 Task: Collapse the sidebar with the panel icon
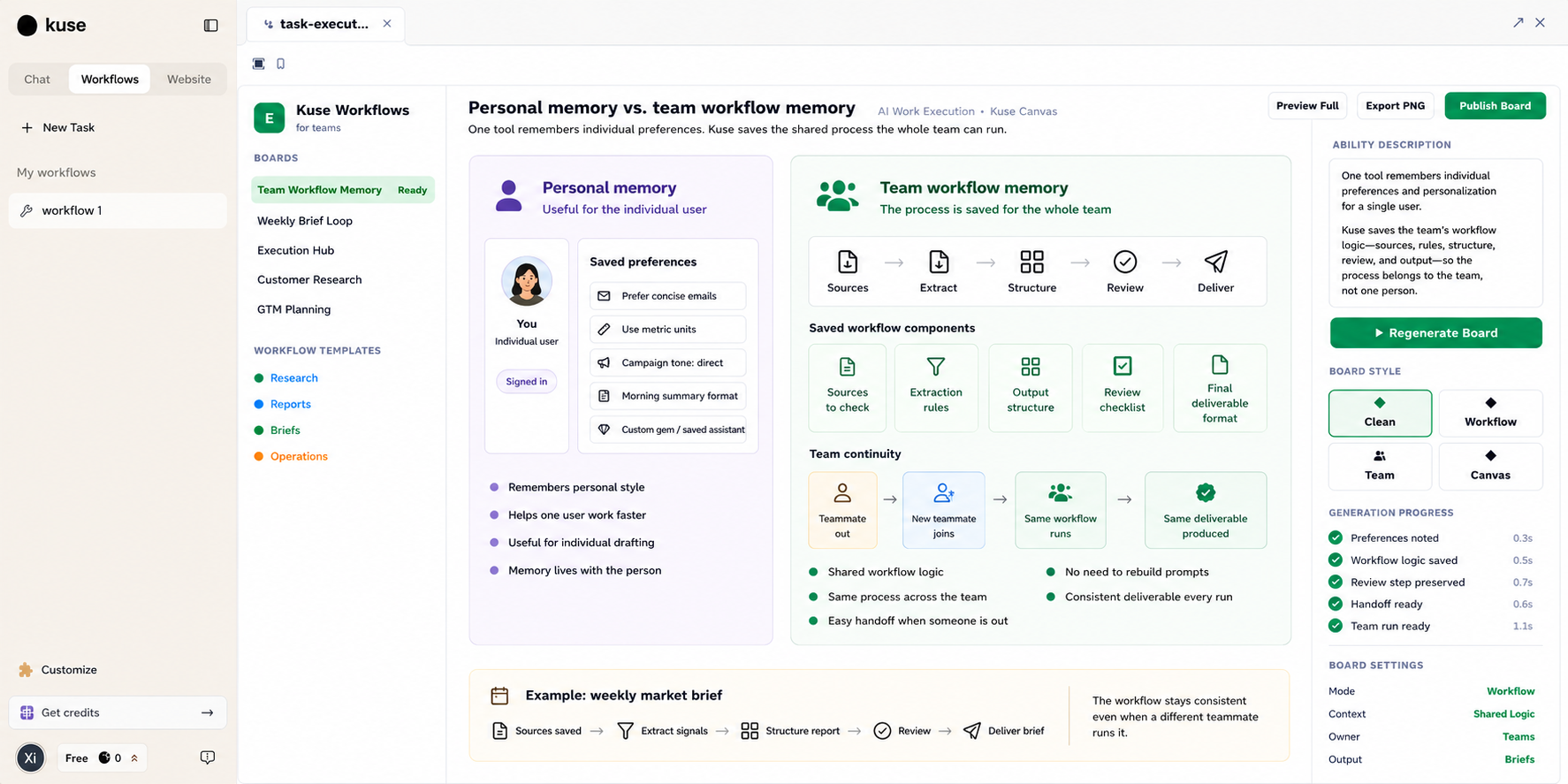click(x=210, y=26)
